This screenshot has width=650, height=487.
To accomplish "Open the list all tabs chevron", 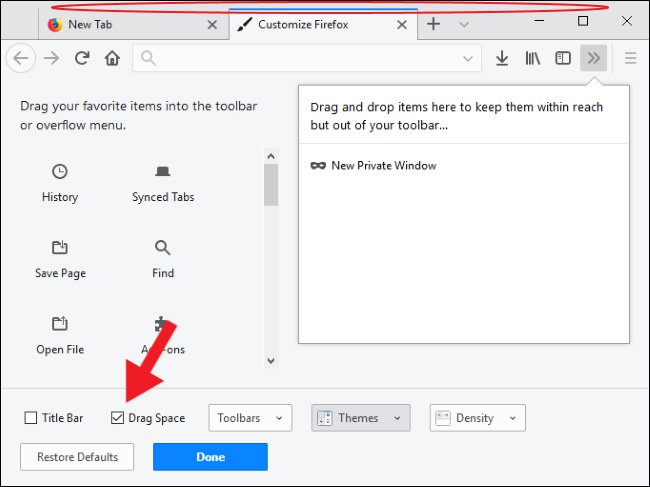I will click(x=464, y=25).
